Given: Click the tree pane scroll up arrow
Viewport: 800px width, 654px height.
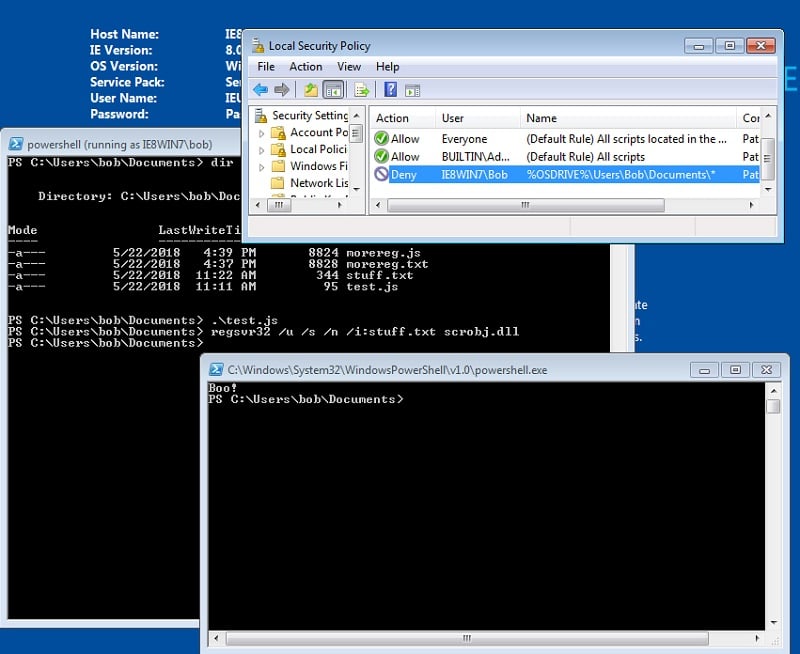Looking at the screenshot, I should pos(357,116).
